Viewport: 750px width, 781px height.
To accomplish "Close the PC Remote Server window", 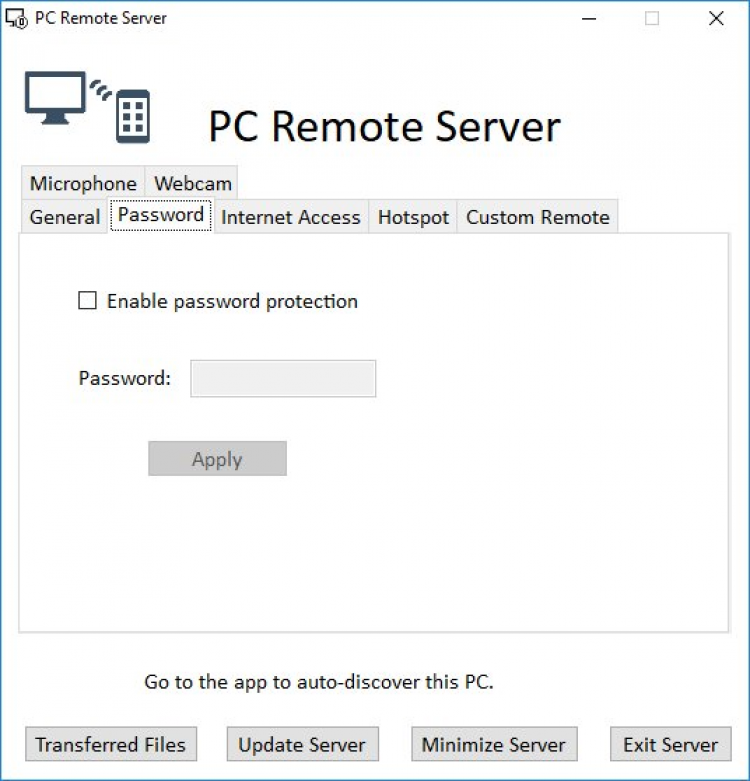I will [716, 18].
